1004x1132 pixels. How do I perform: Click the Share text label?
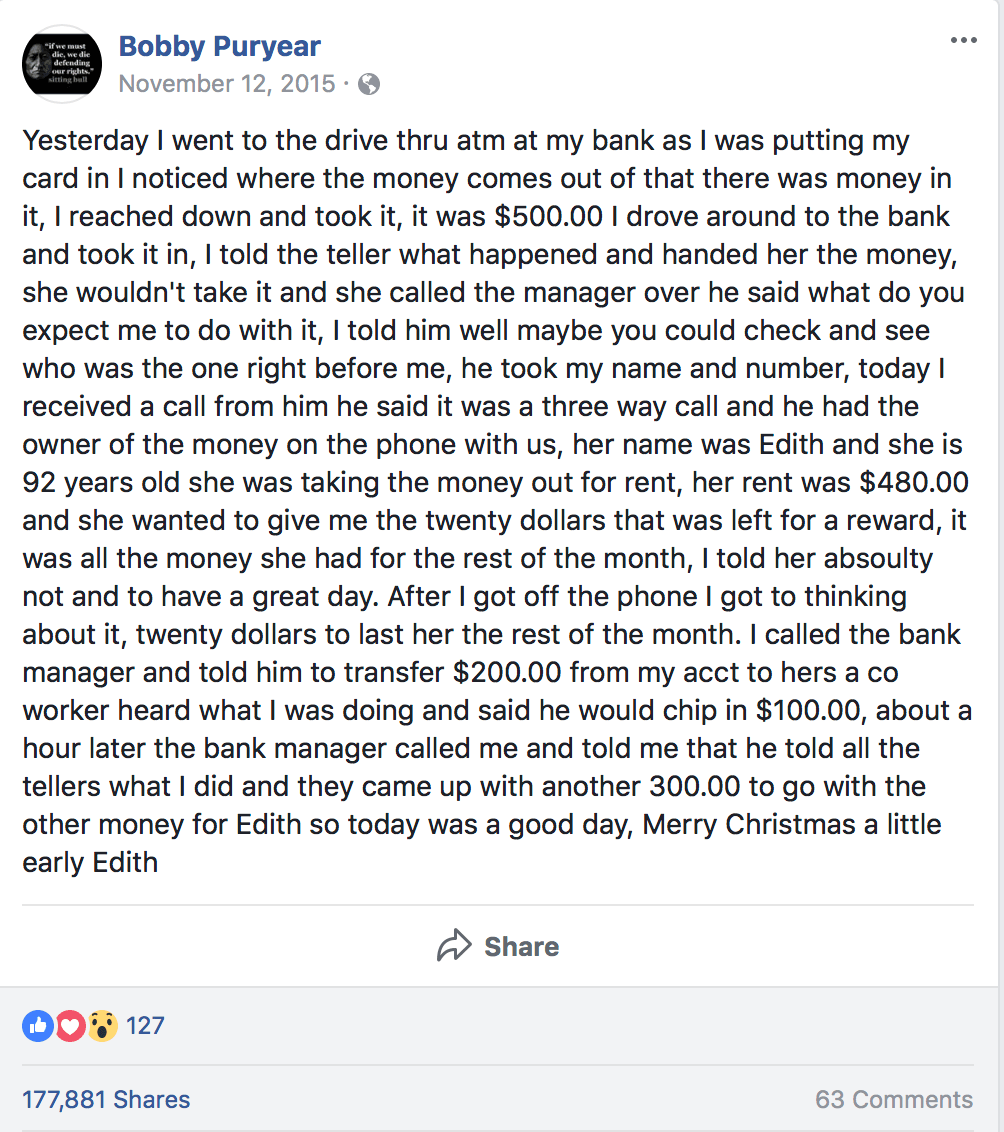pos(521,946)
